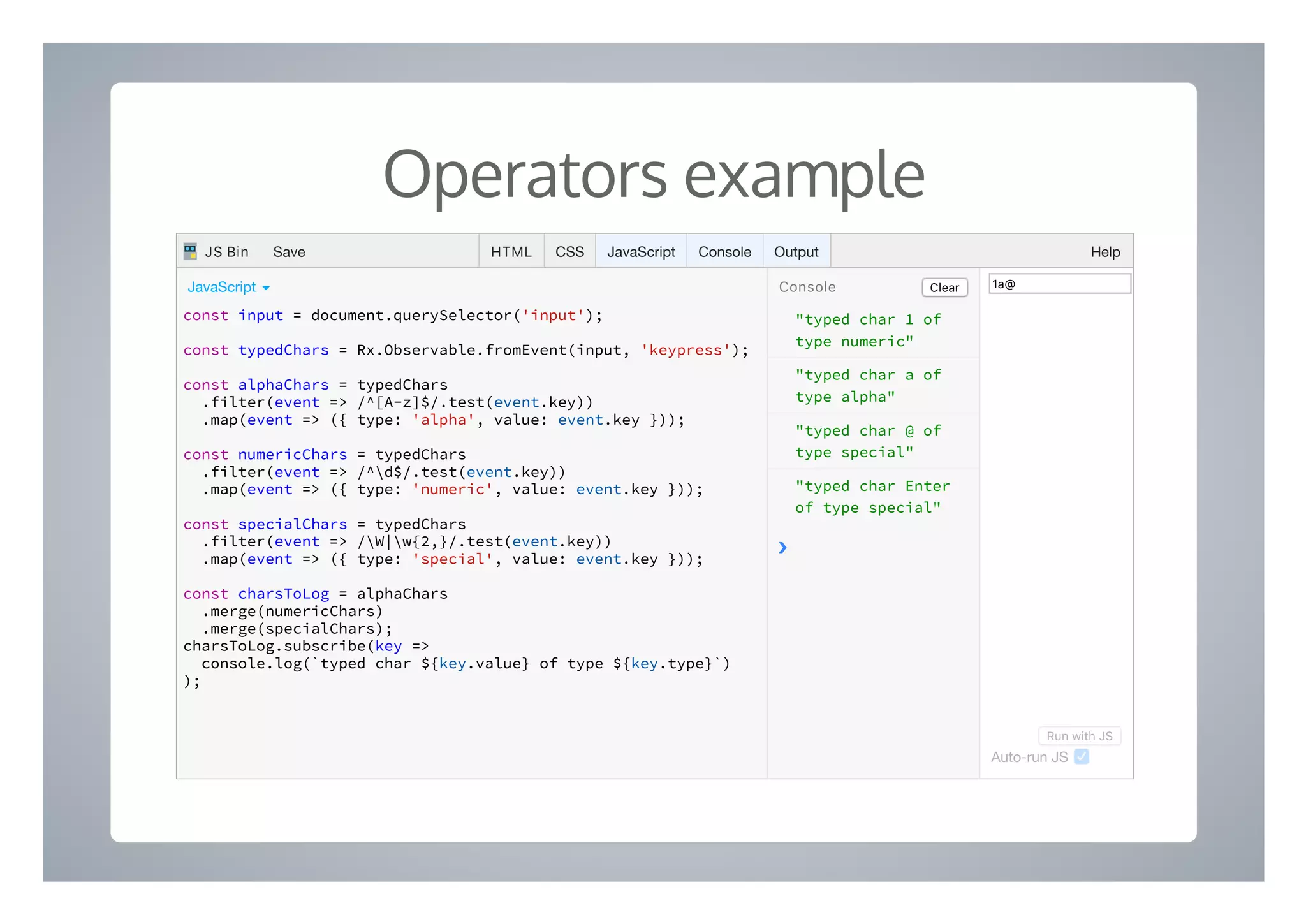Open the Help link

click(x=1104, y=252)
